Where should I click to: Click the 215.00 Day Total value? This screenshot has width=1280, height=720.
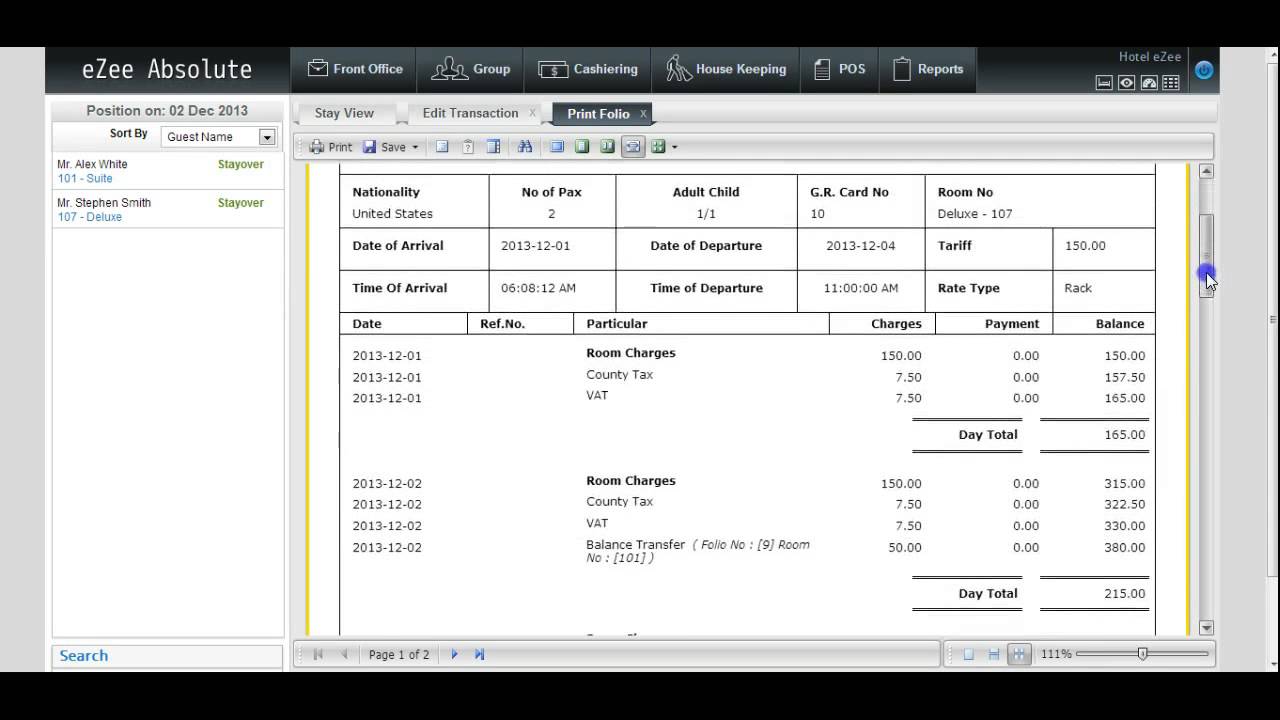pyautogui.click(x=1125, y=594)
